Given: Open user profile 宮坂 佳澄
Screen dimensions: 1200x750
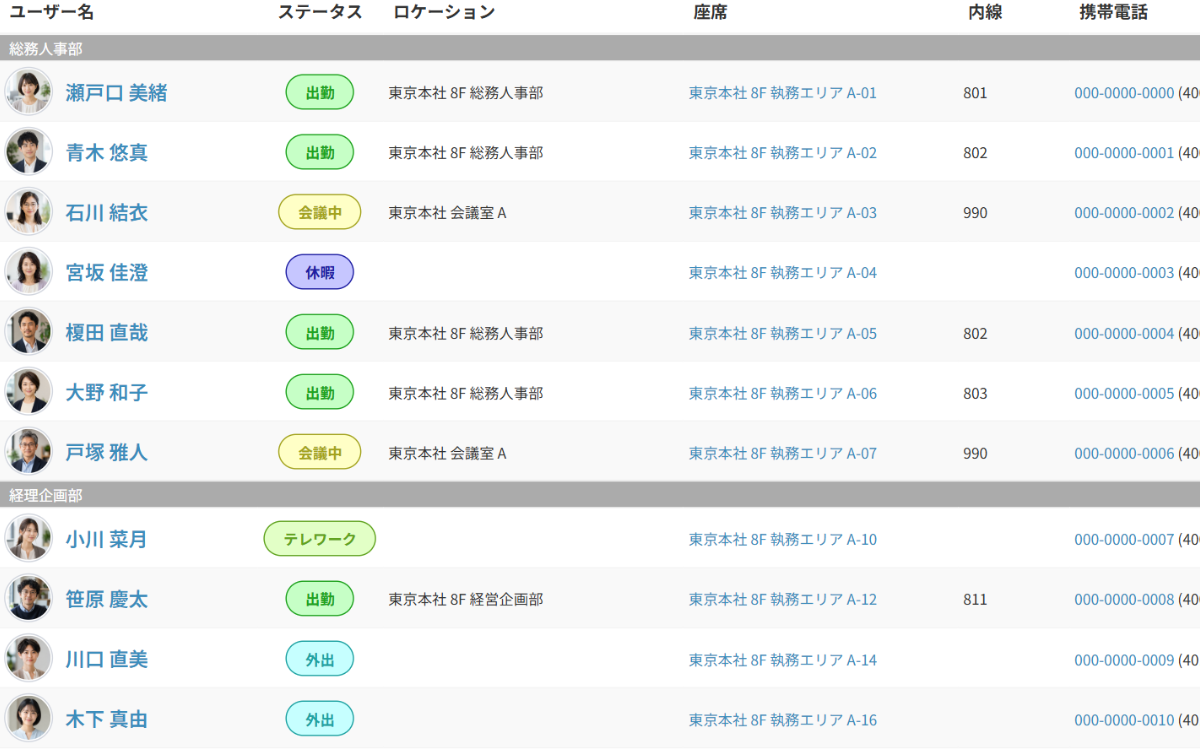Looking at the screenshot, I should (107, 273).
